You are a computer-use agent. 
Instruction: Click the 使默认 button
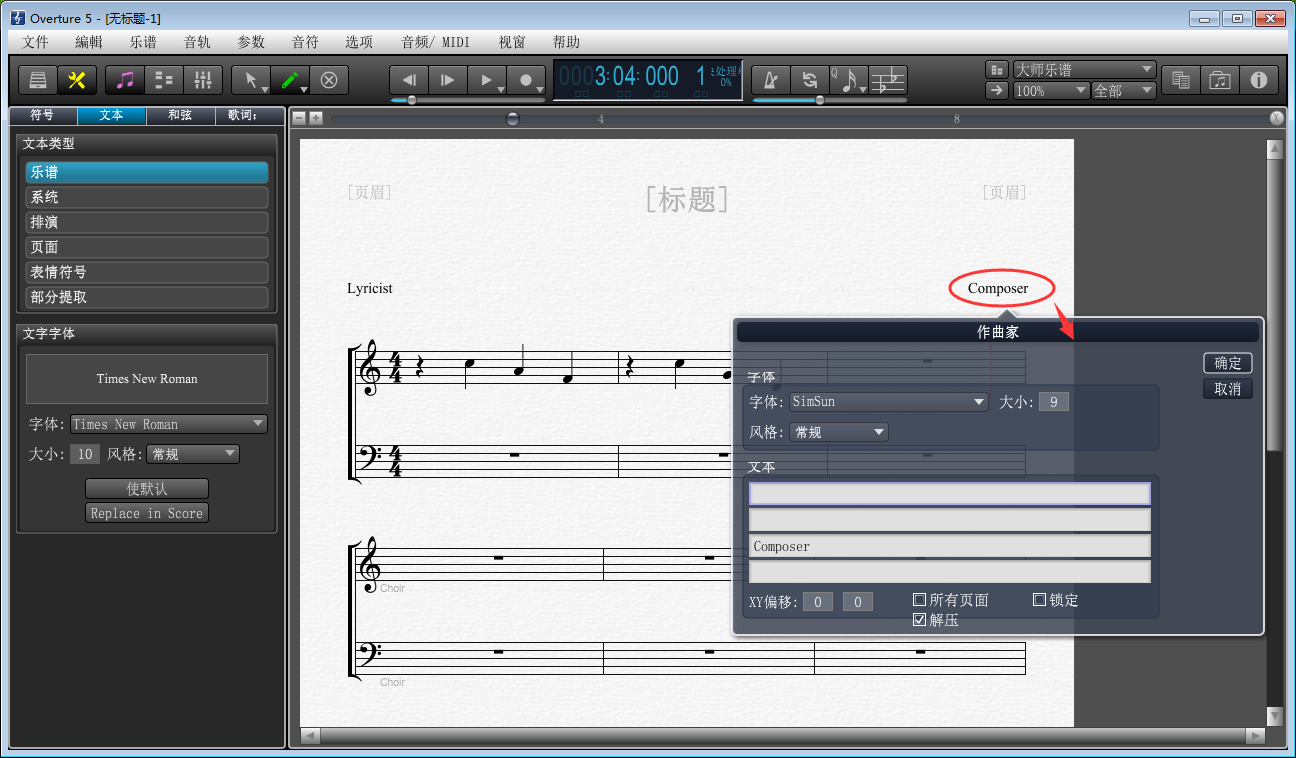click(x=147, y=488)
